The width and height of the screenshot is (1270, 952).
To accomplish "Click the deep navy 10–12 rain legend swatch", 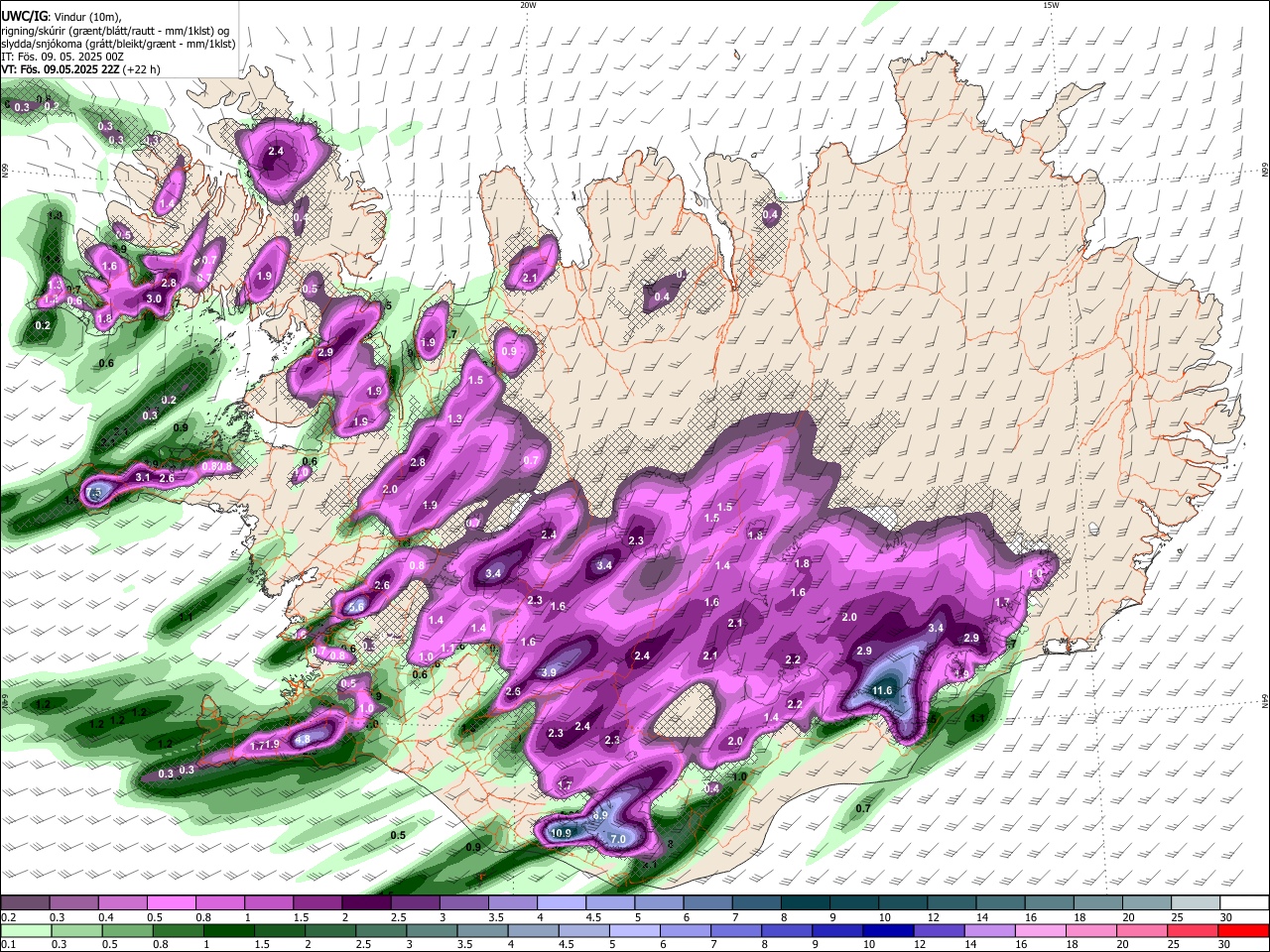I will coord(887,930).
